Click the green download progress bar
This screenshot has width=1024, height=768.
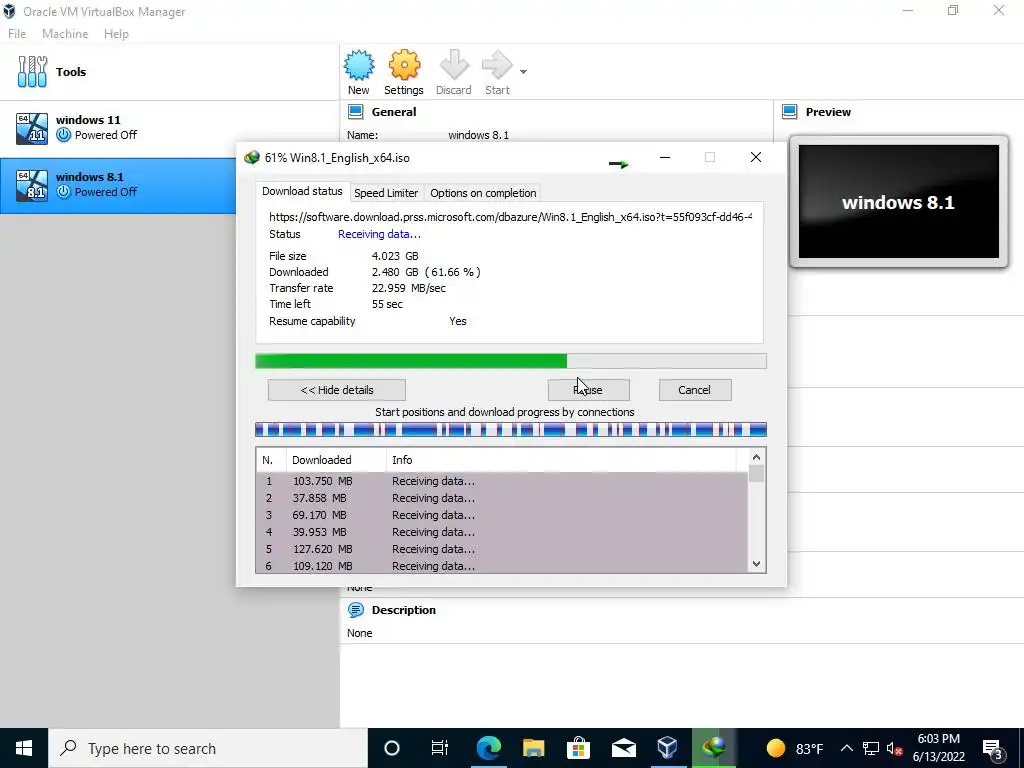point(511,361)
